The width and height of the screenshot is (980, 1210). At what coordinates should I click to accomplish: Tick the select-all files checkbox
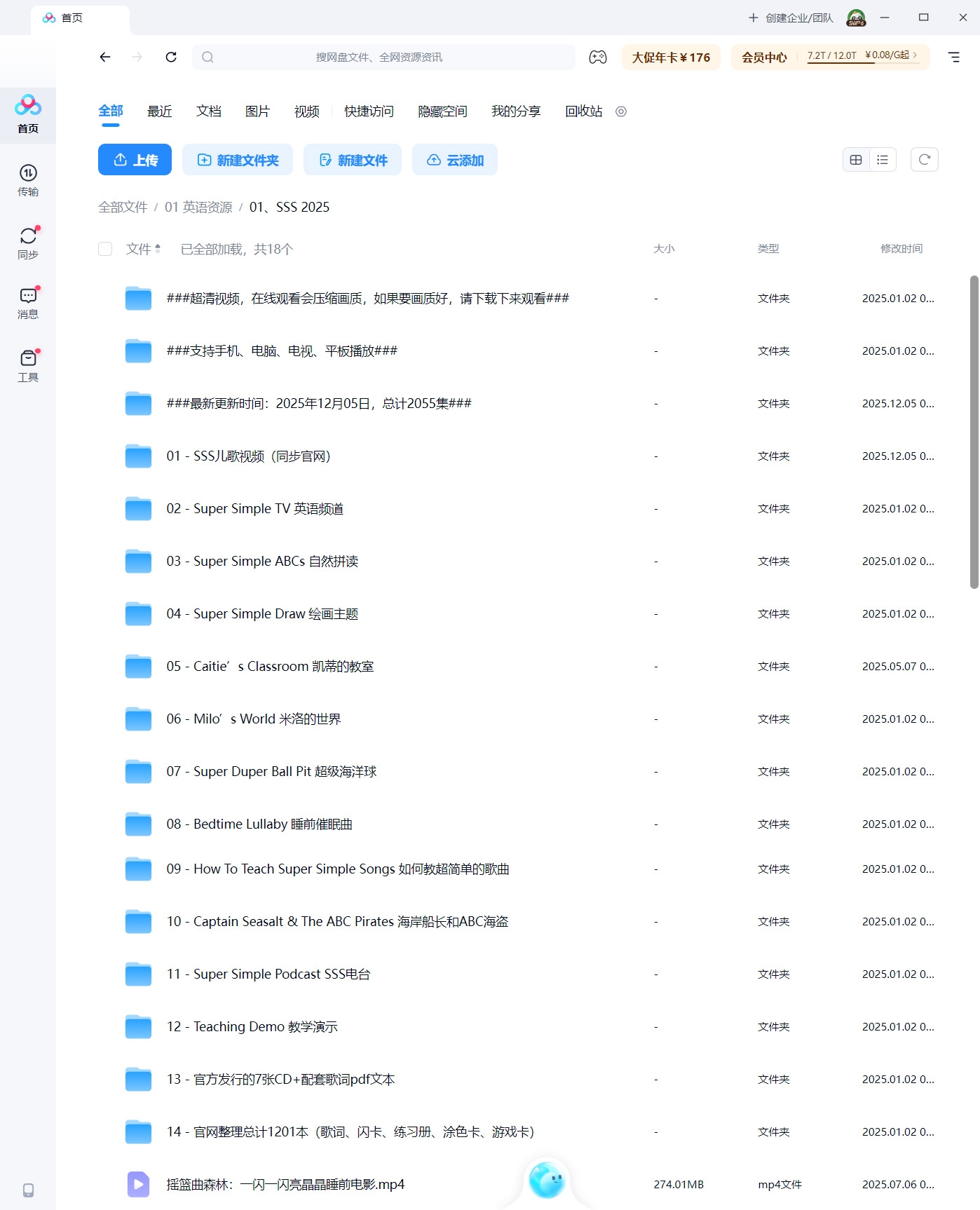(x=105, y=249)
